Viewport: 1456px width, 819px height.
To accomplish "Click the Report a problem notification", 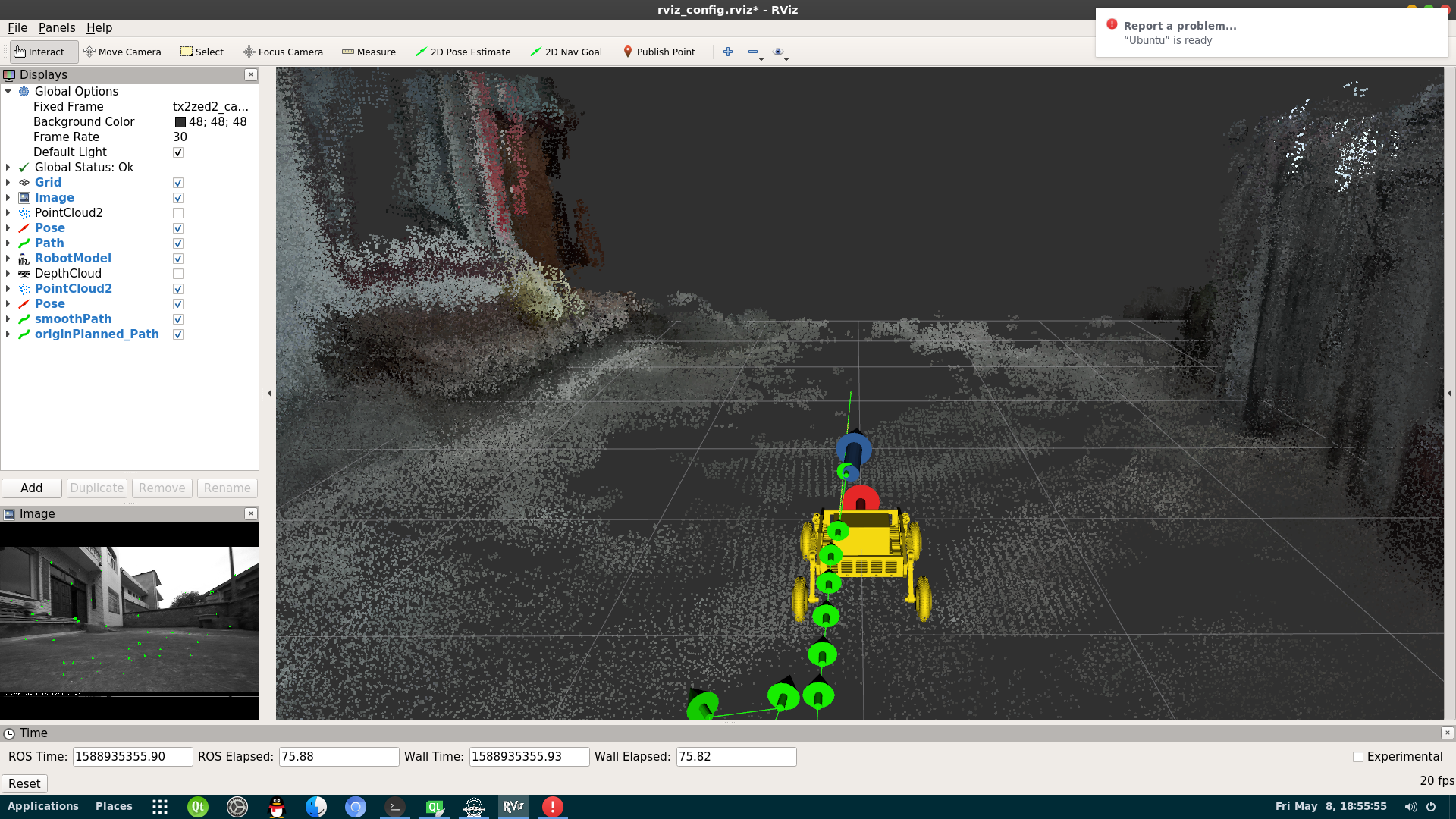I will coord(1272,33).
